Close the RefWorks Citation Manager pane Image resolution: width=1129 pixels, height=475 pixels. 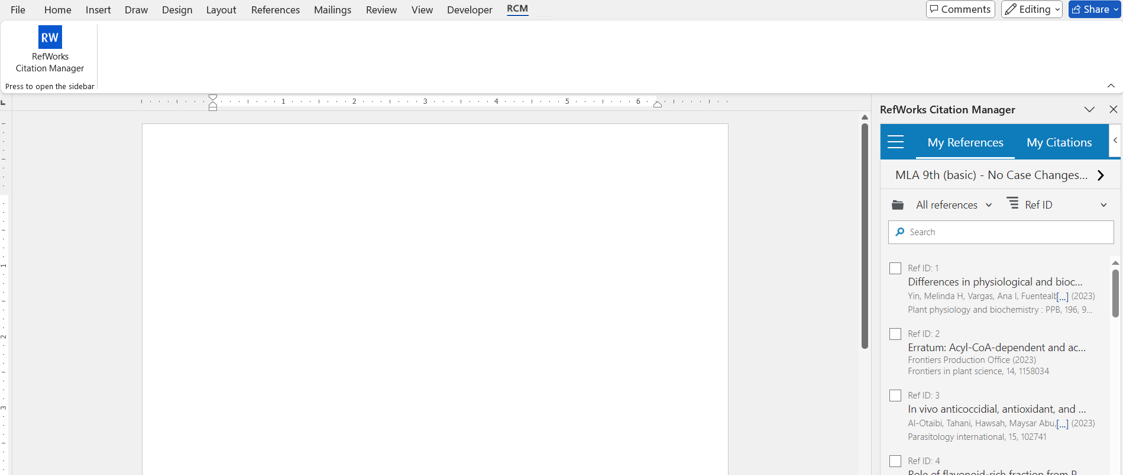point(1113,109)
